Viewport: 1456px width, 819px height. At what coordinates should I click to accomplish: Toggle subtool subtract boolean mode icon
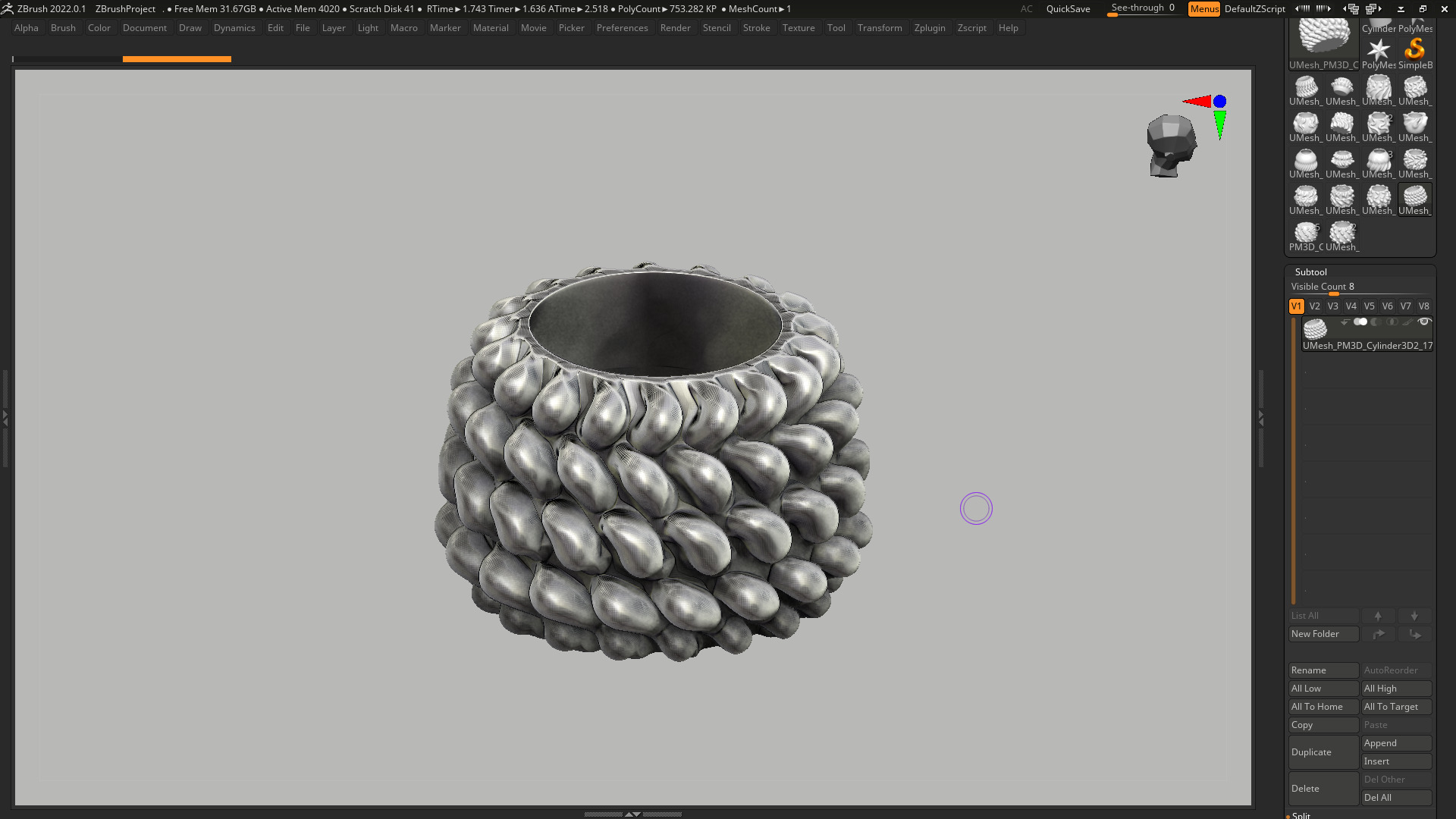pos(1376,322)
